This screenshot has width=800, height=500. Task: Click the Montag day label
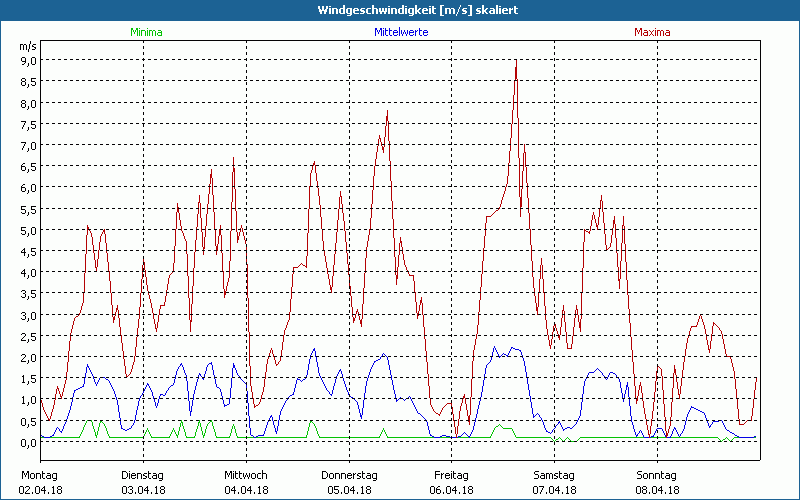pyautogui.click(x=40, y=475)
